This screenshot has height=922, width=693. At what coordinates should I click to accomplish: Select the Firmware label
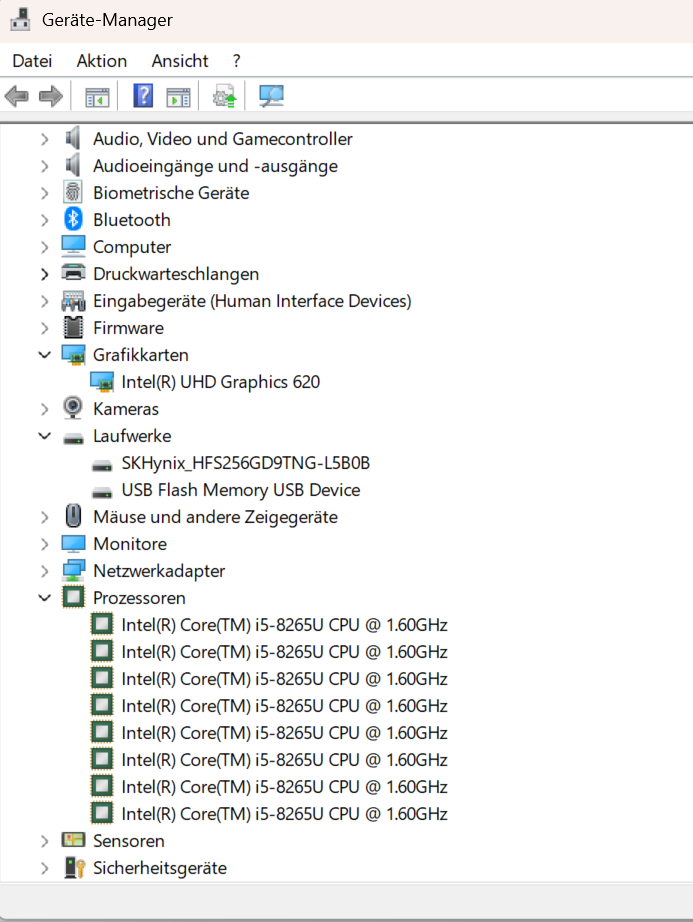coord(128,328)
